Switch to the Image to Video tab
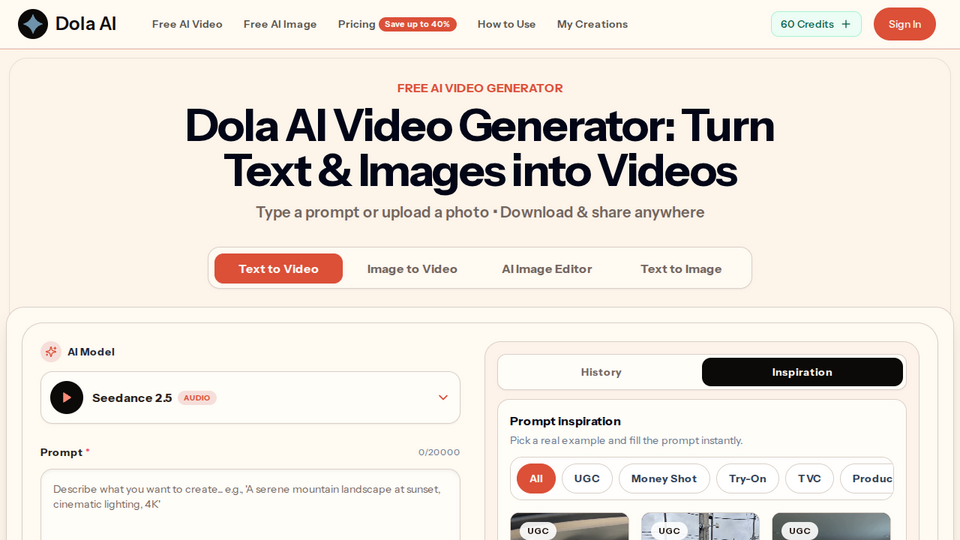The height and width of the screenshot is (540, 960). pos(412,269)
